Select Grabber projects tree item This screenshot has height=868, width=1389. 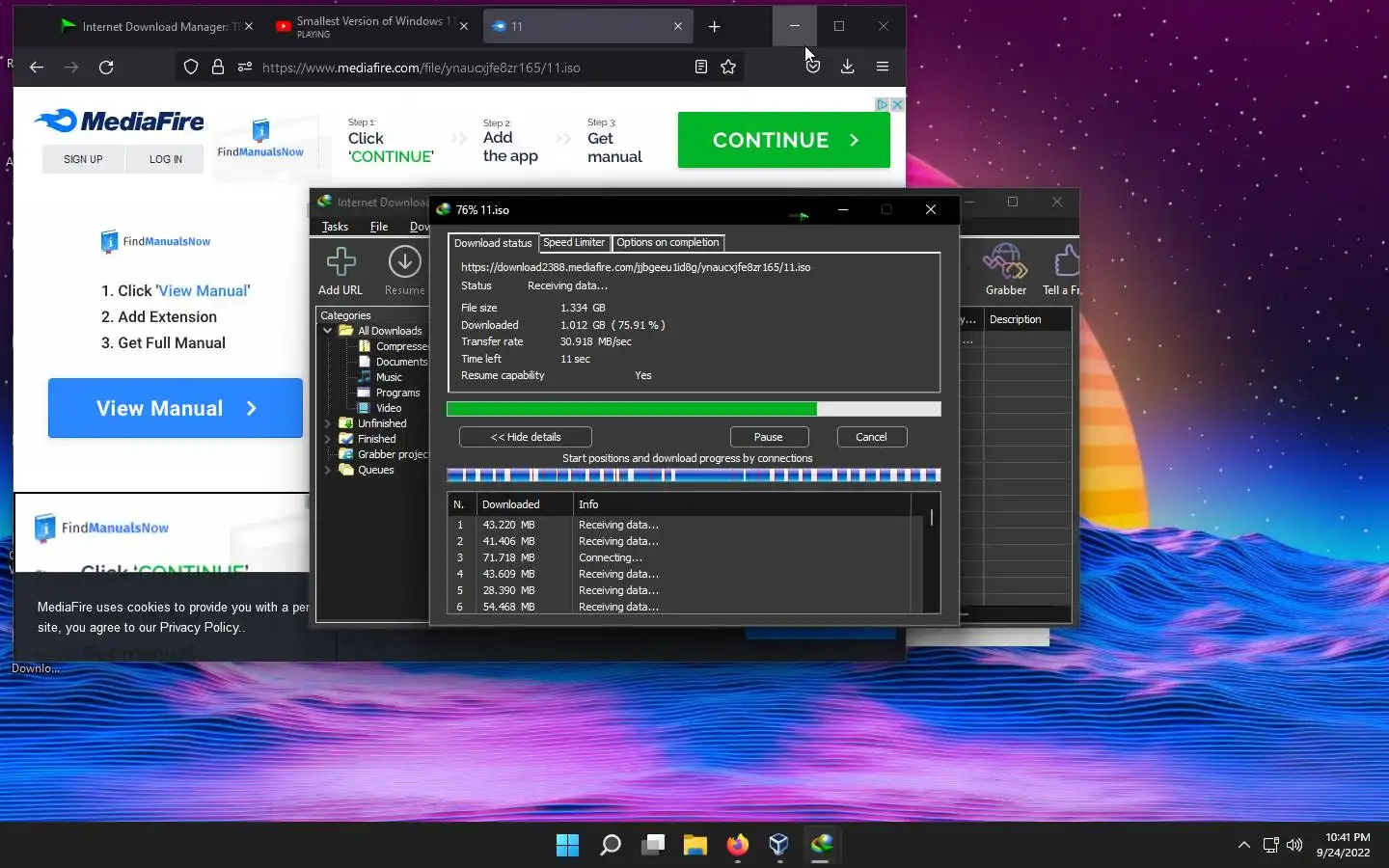coord(384,454)
